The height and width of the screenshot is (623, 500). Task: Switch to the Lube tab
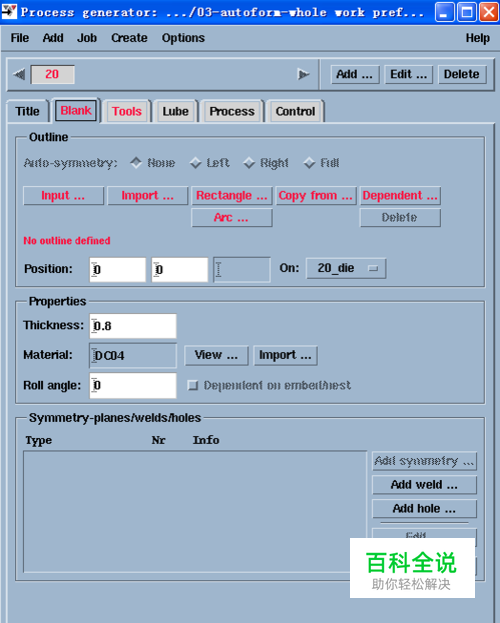click(x=175, y=111)
